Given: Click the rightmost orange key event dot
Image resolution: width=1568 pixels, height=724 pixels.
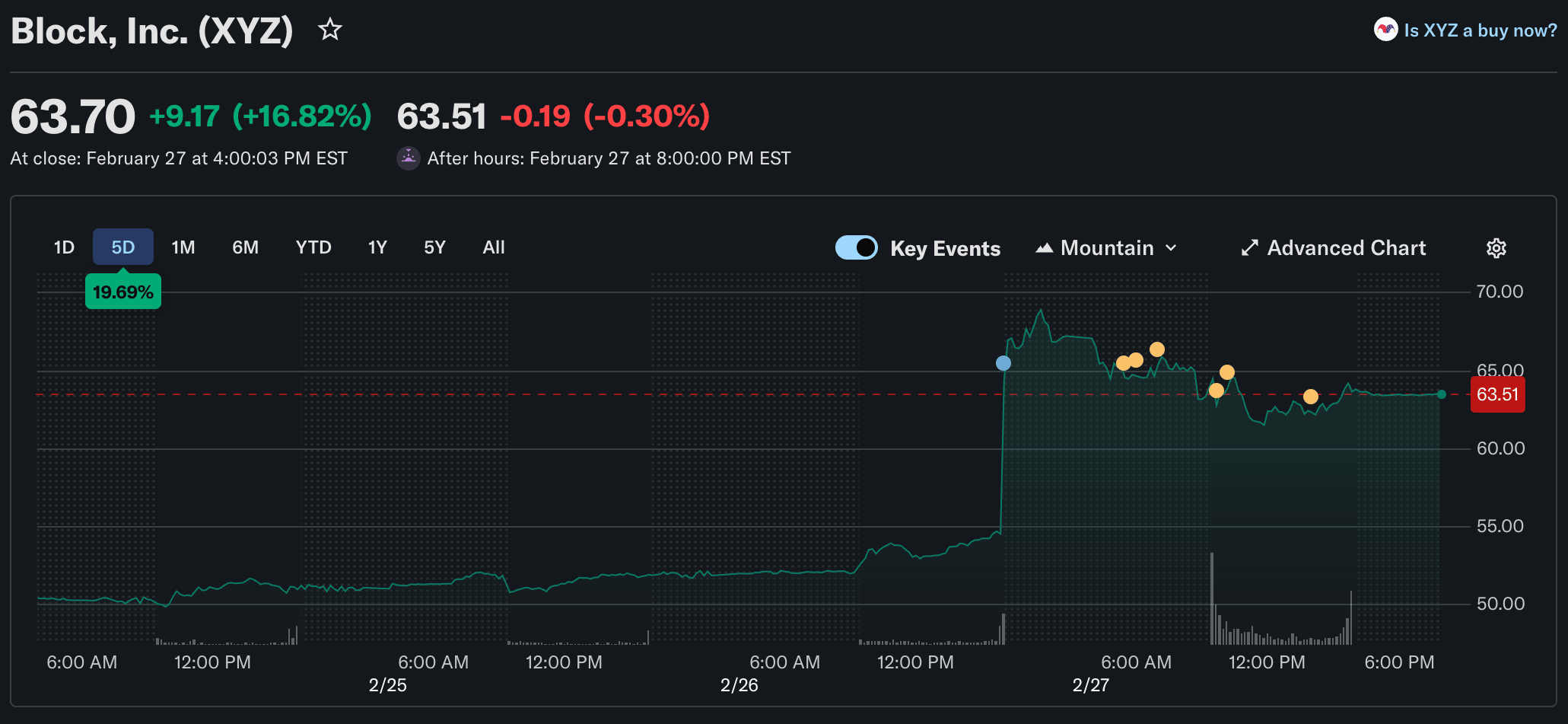Looking at the screenshot, I should pyautogui.click(x=1310, y=397).
